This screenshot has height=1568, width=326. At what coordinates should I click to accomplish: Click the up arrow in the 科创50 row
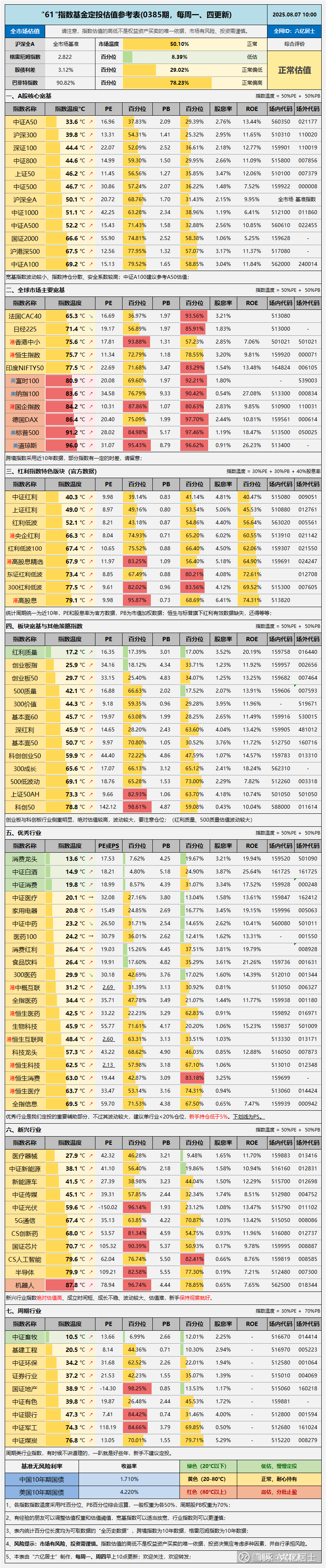tap(91, 807)
